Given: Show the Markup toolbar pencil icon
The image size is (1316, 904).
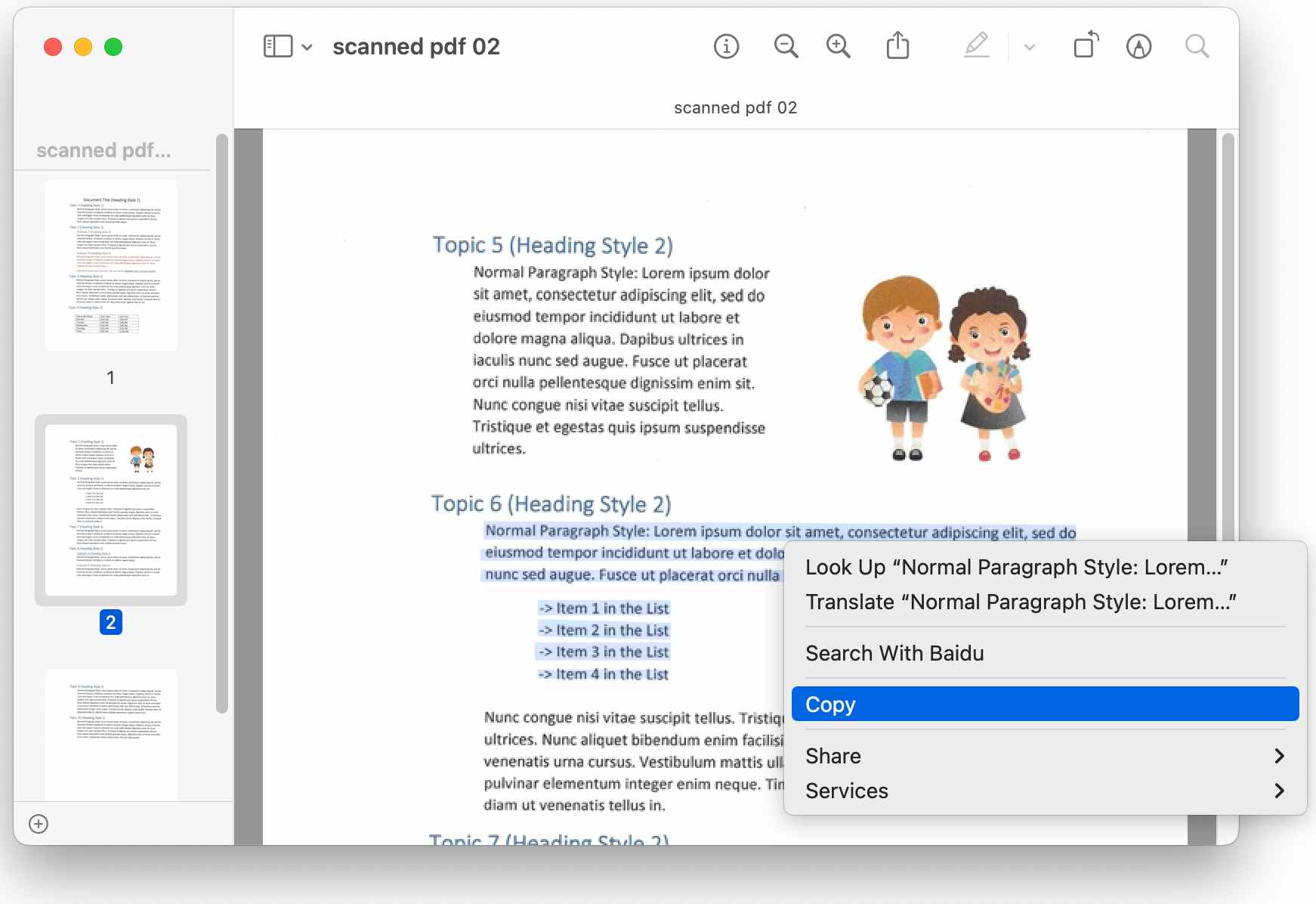Looking at the screenshot, I should pos(976,46).
